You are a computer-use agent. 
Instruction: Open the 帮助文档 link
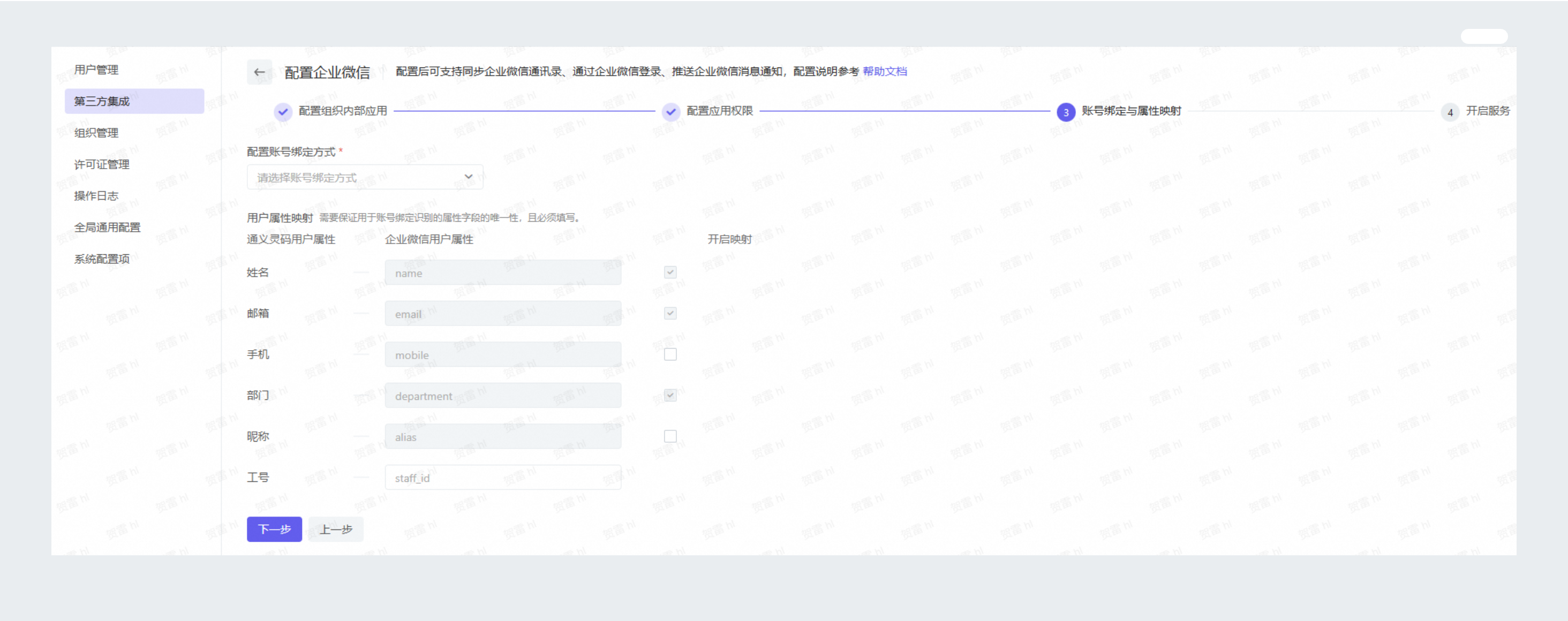[x=885, y=71]
